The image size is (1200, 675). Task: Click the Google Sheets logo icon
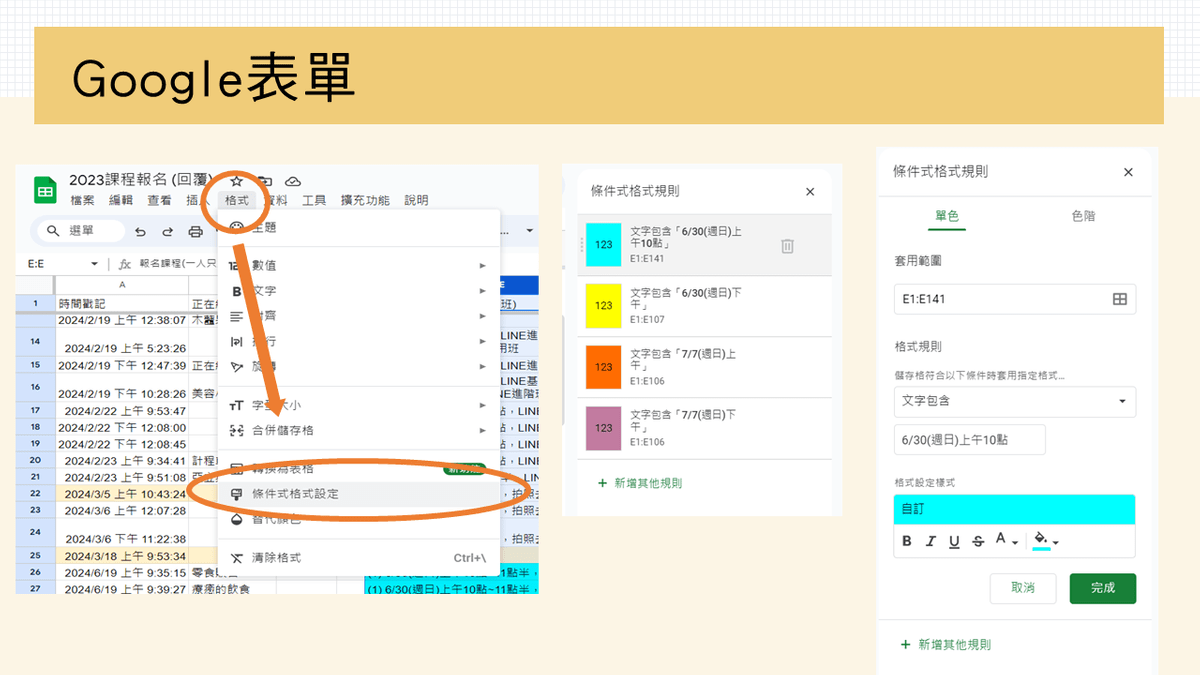45,190
